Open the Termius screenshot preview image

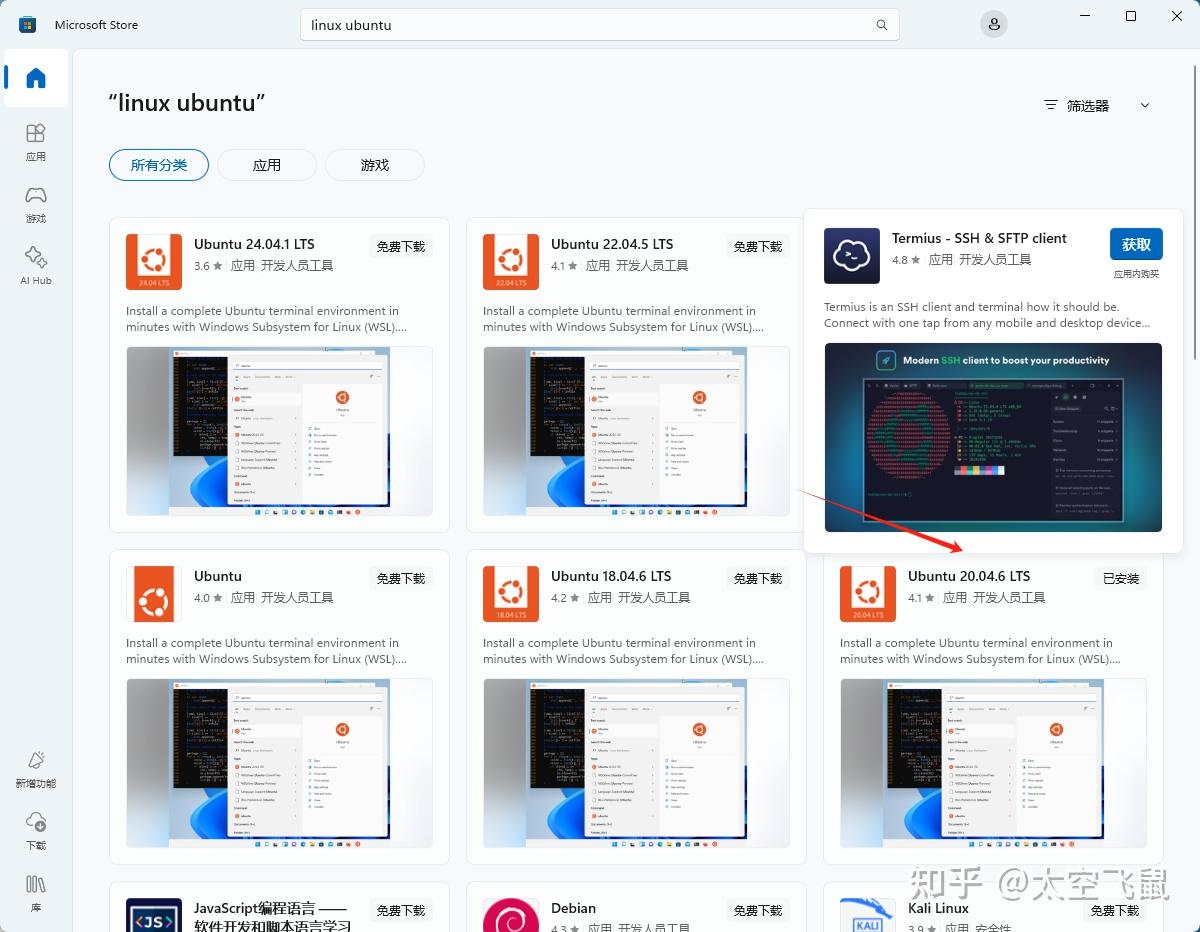(x=992, y=437)
